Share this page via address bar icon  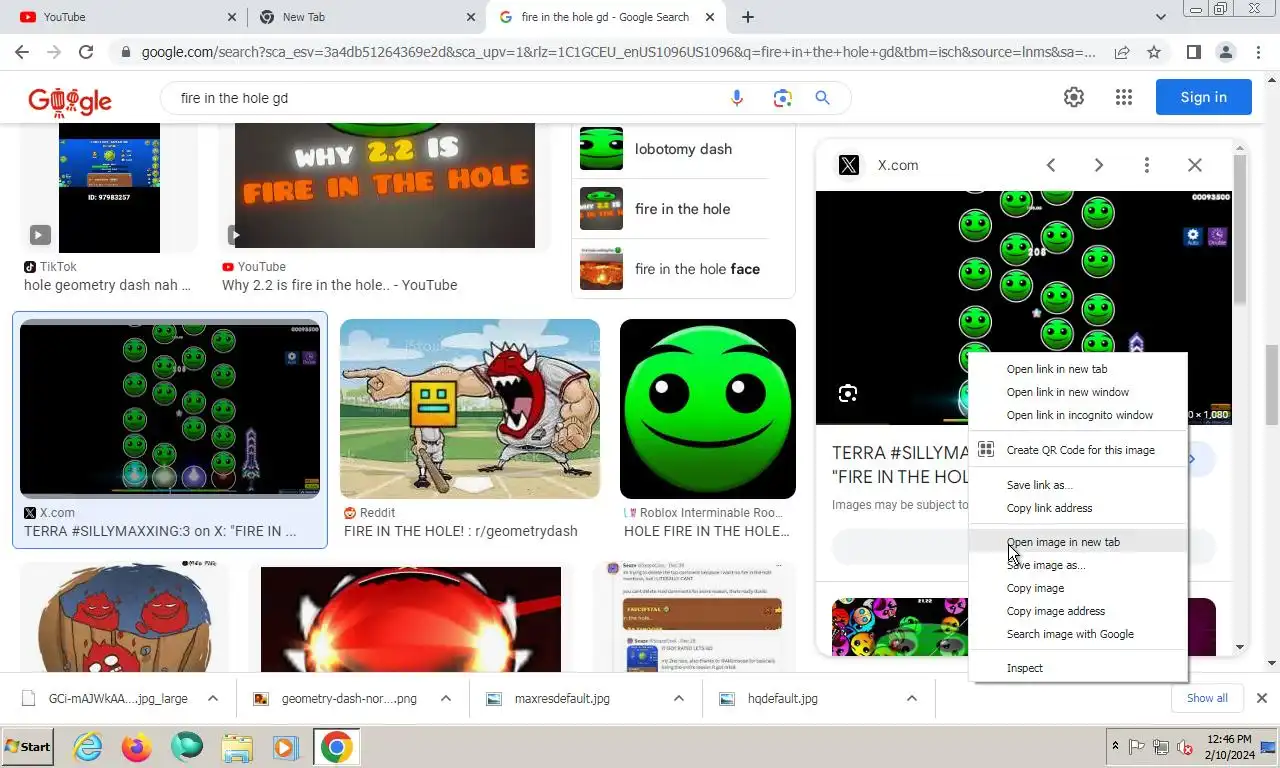pyautogui.click(x=1122, y=52)
